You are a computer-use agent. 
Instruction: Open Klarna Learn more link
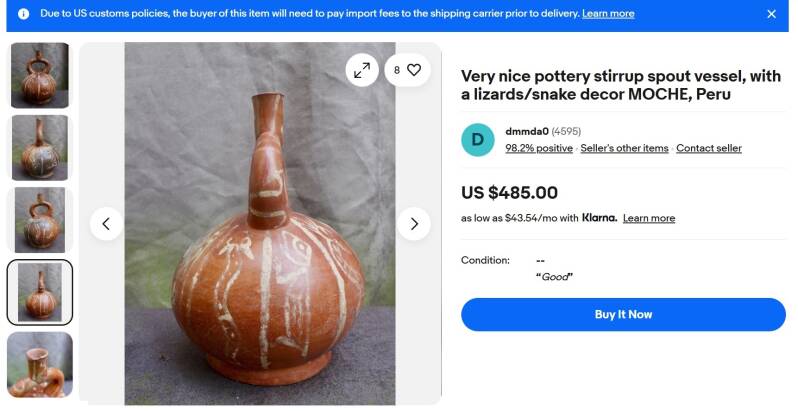click(649, 218)
